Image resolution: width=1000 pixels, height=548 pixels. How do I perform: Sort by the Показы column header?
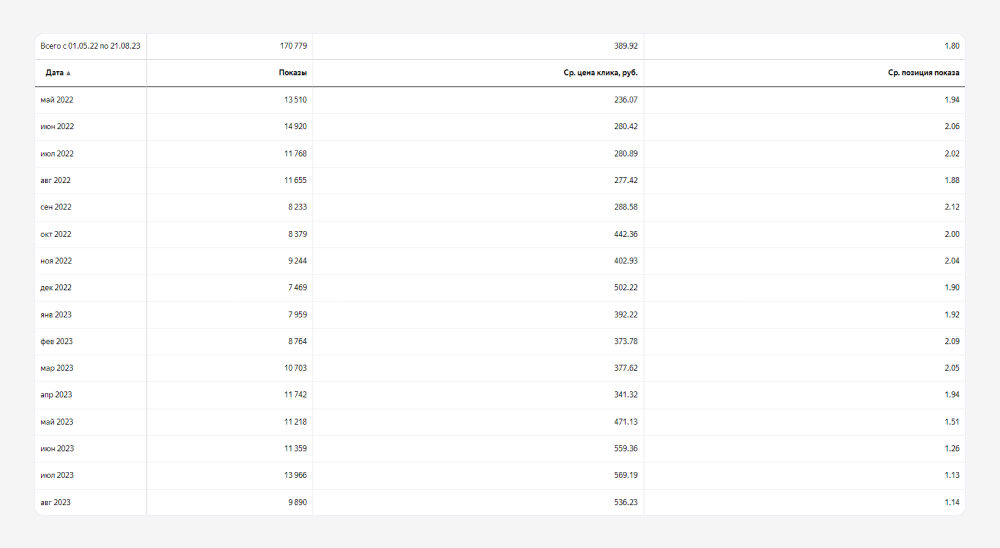coord(293,73)
